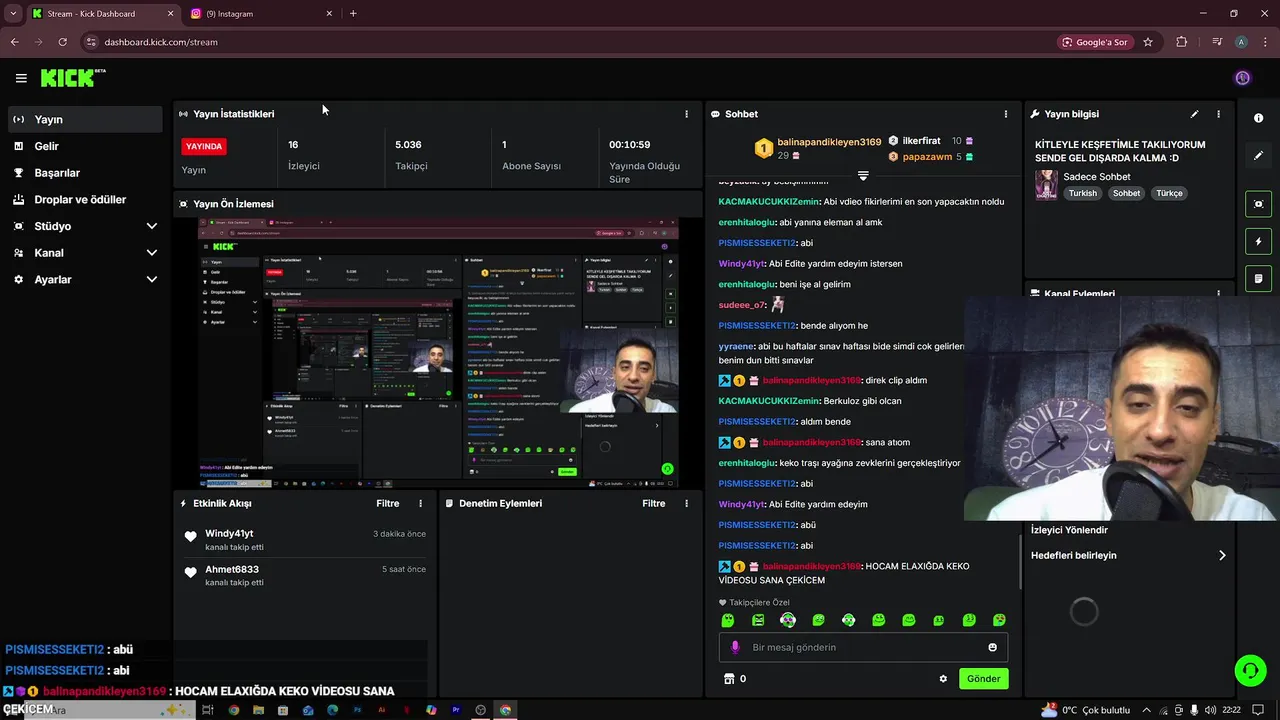Select Yayın in the sidebar

coord(85,119)
